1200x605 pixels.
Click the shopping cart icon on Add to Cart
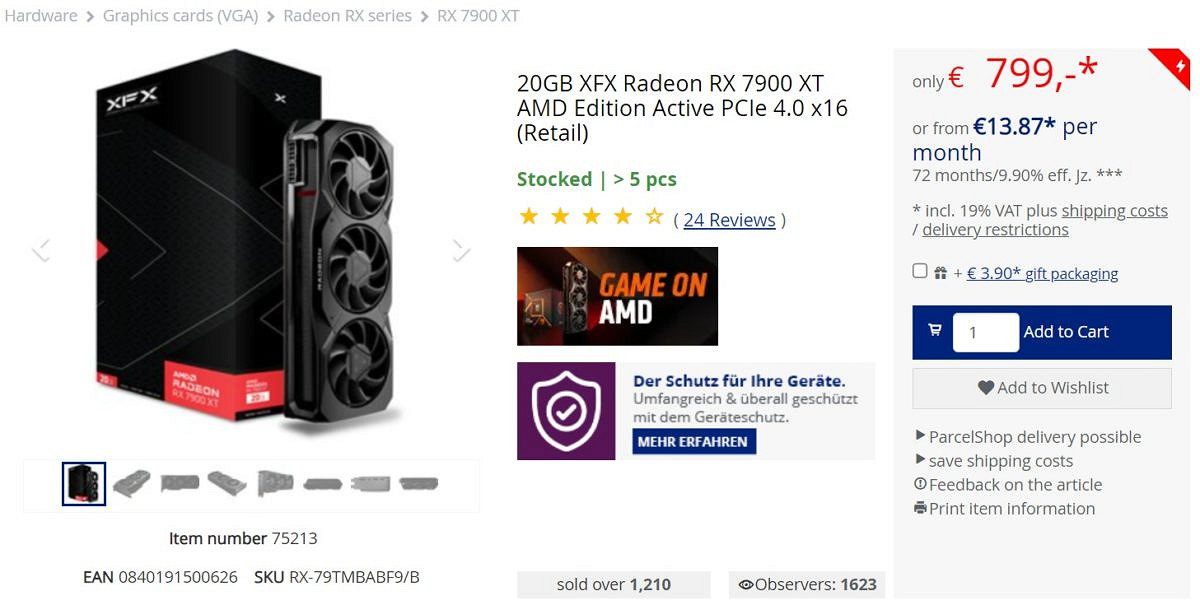(934, 332)
